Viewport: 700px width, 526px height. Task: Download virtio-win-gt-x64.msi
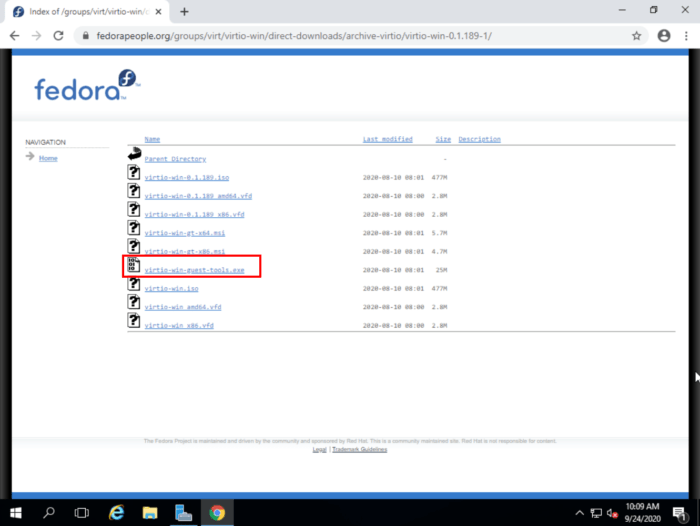pos(185,233)
